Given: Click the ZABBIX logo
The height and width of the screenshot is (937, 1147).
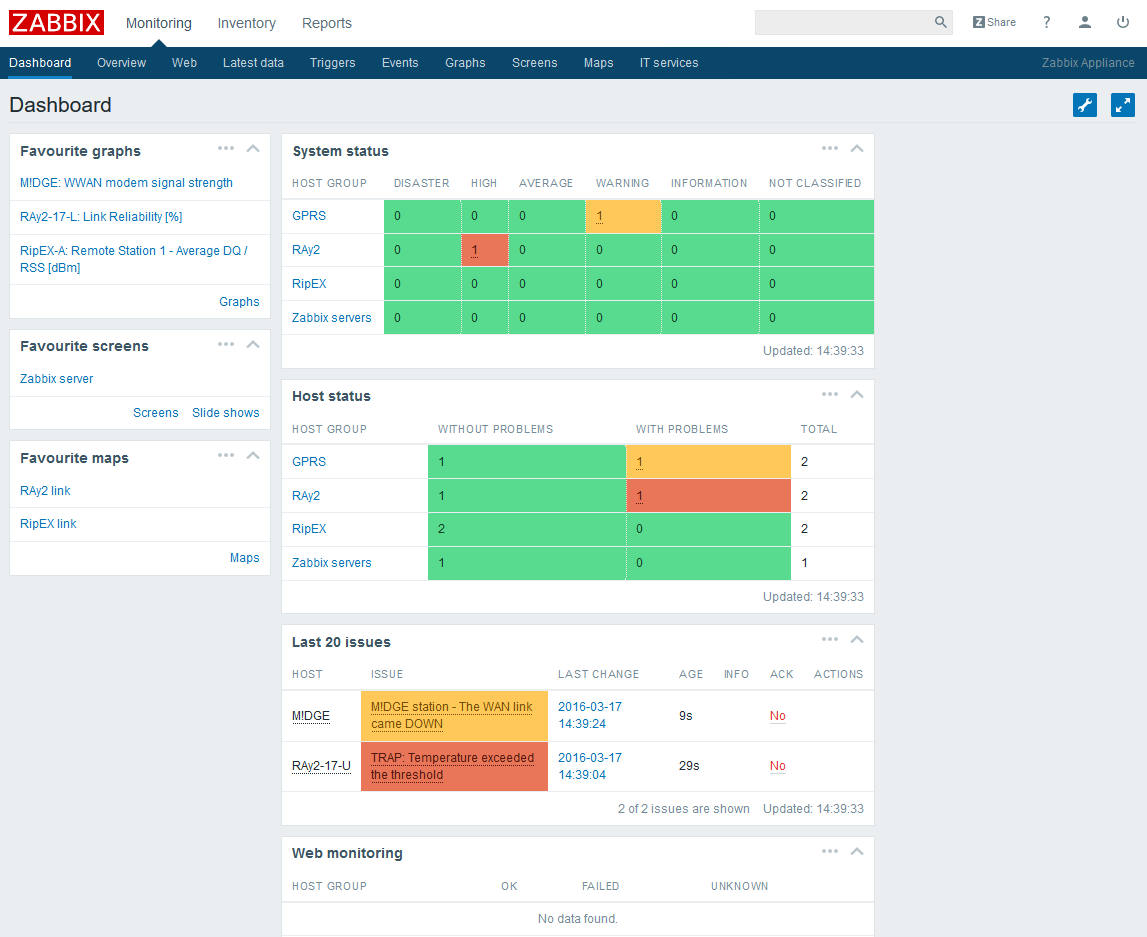Looking at the screenshot, I should [x=57, y=23].
